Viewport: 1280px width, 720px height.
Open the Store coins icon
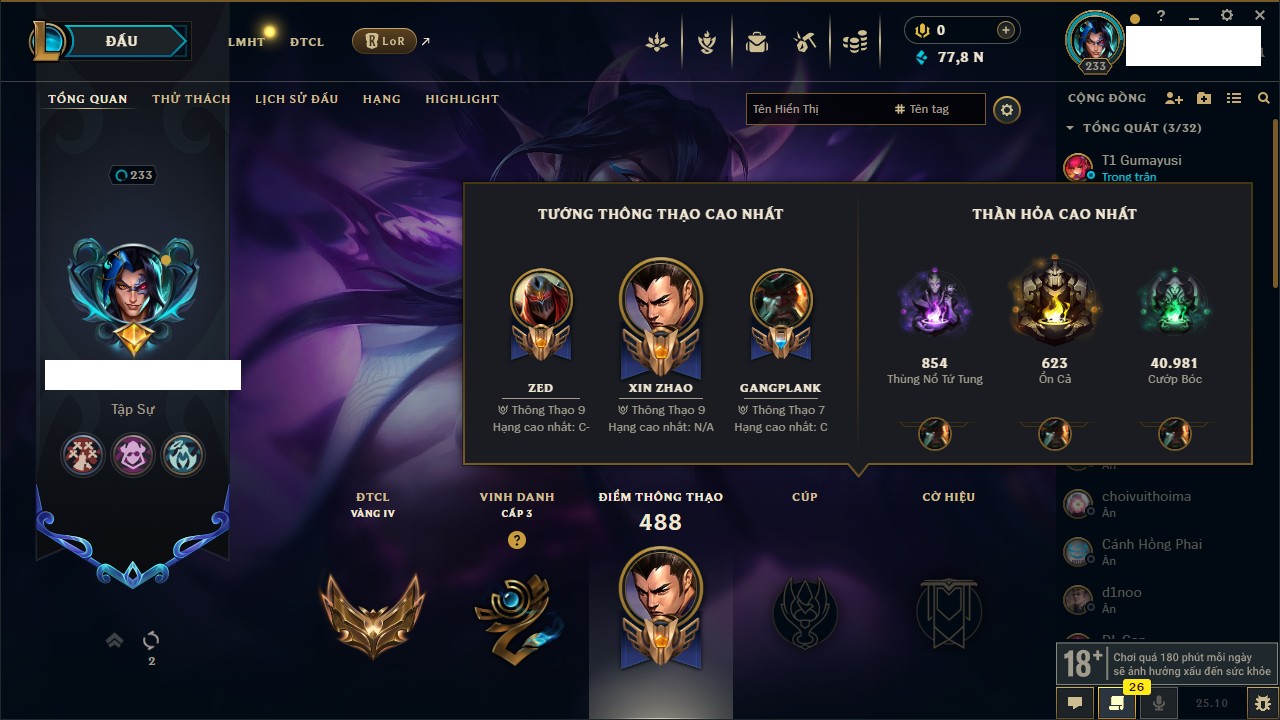pyautogui.click(x=854, y=42)
